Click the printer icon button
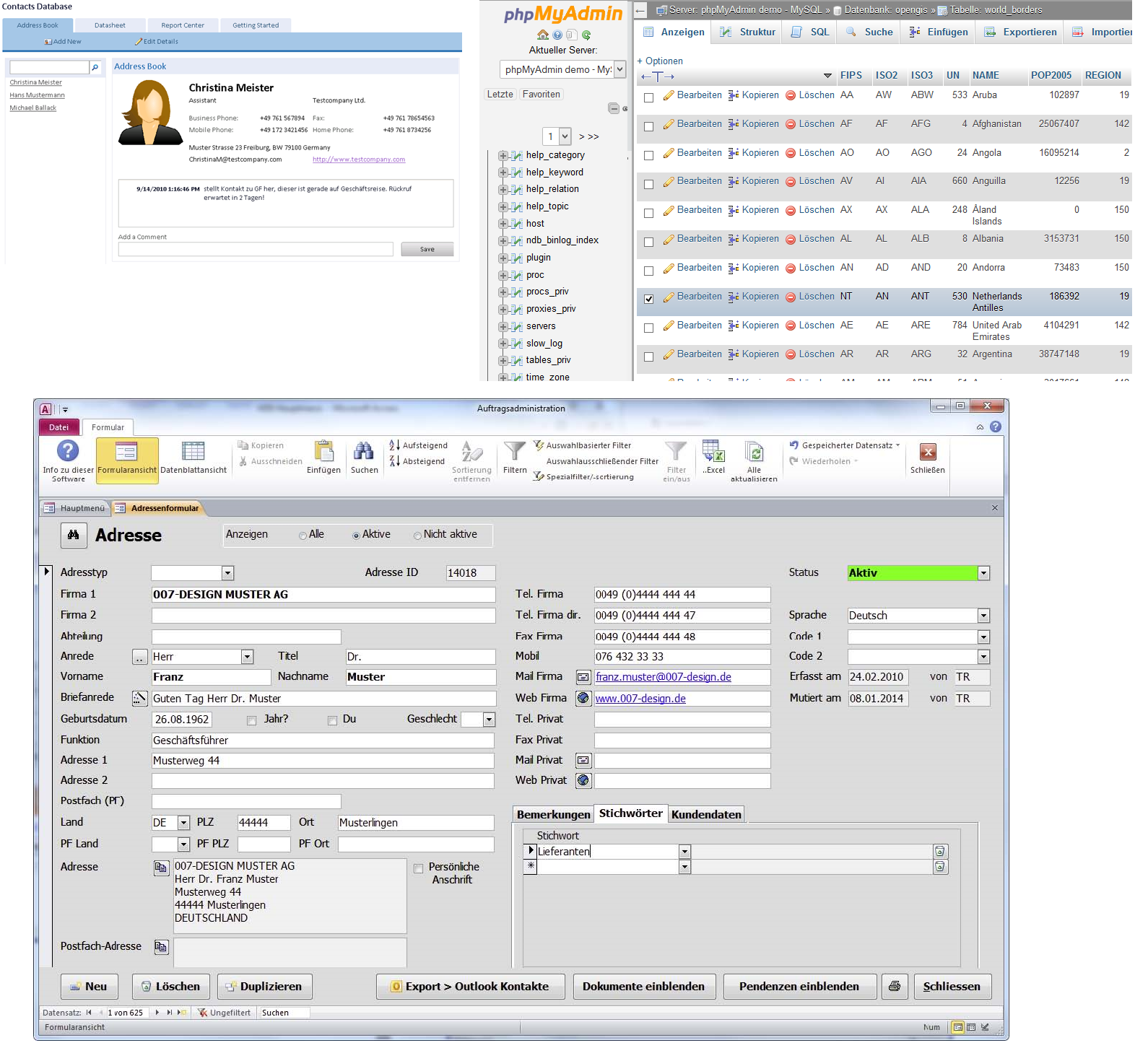Image resolution: width=1148 pixels, height=1048 pixels. point(894,986)
